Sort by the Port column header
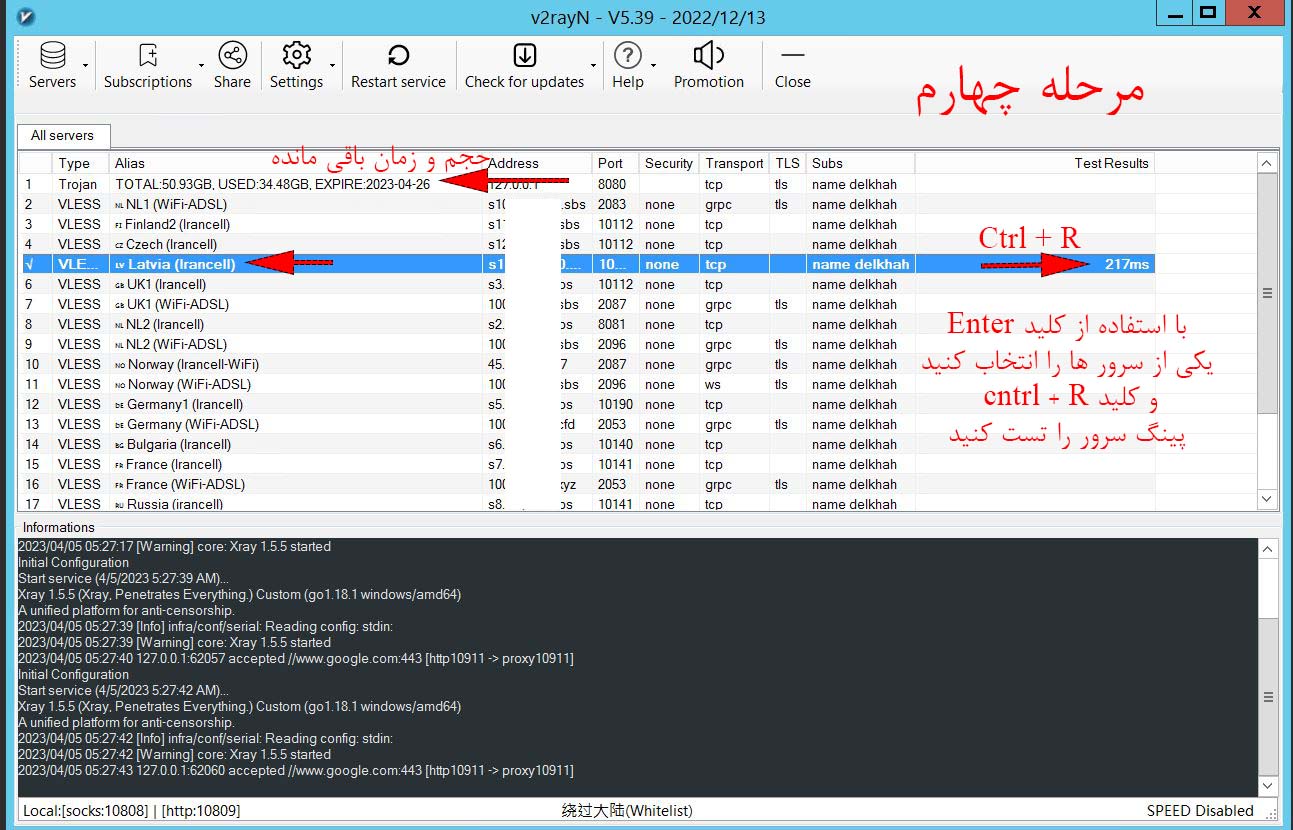The height and width of the screenshot is (830, 1293). (x=616, y=163)
